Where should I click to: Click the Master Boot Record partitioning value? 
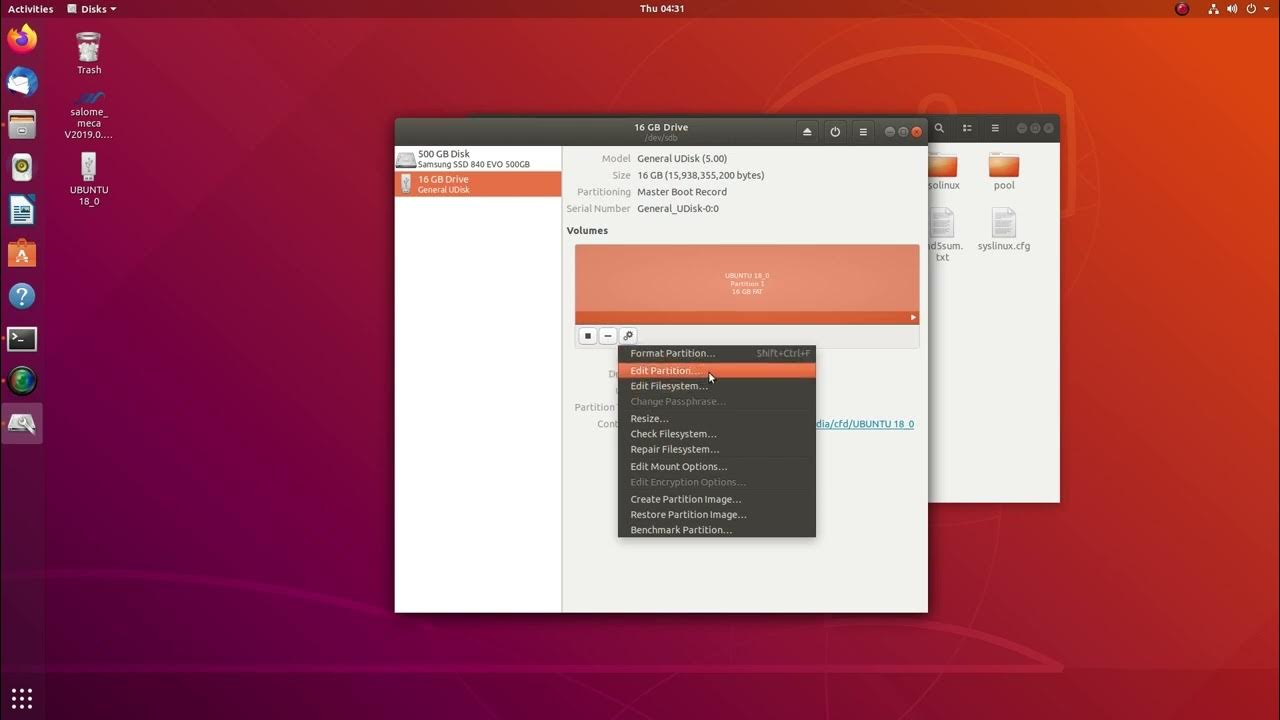(682, 192)
